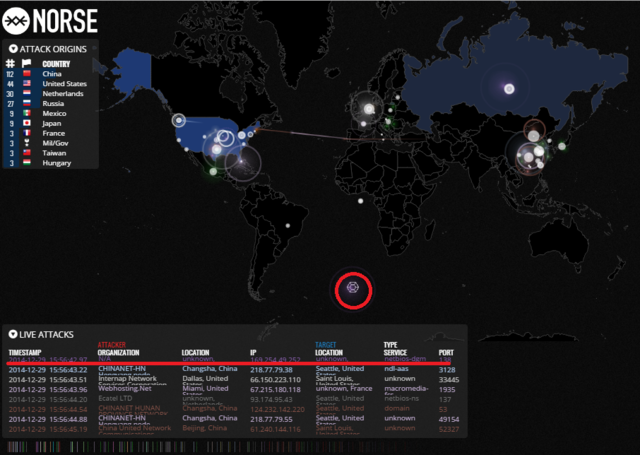
Task: Click the netbios-ns service entry
Action: click(401, 398)
